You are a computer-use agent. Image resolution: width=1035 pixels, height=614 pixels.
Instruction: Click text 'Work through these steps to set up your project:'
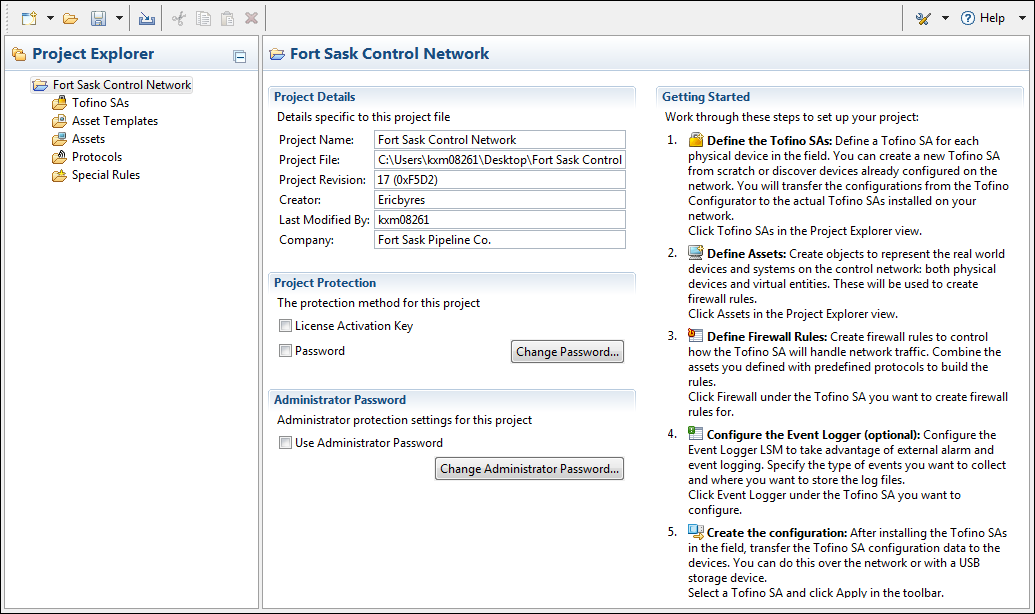(x=791, y=117)
